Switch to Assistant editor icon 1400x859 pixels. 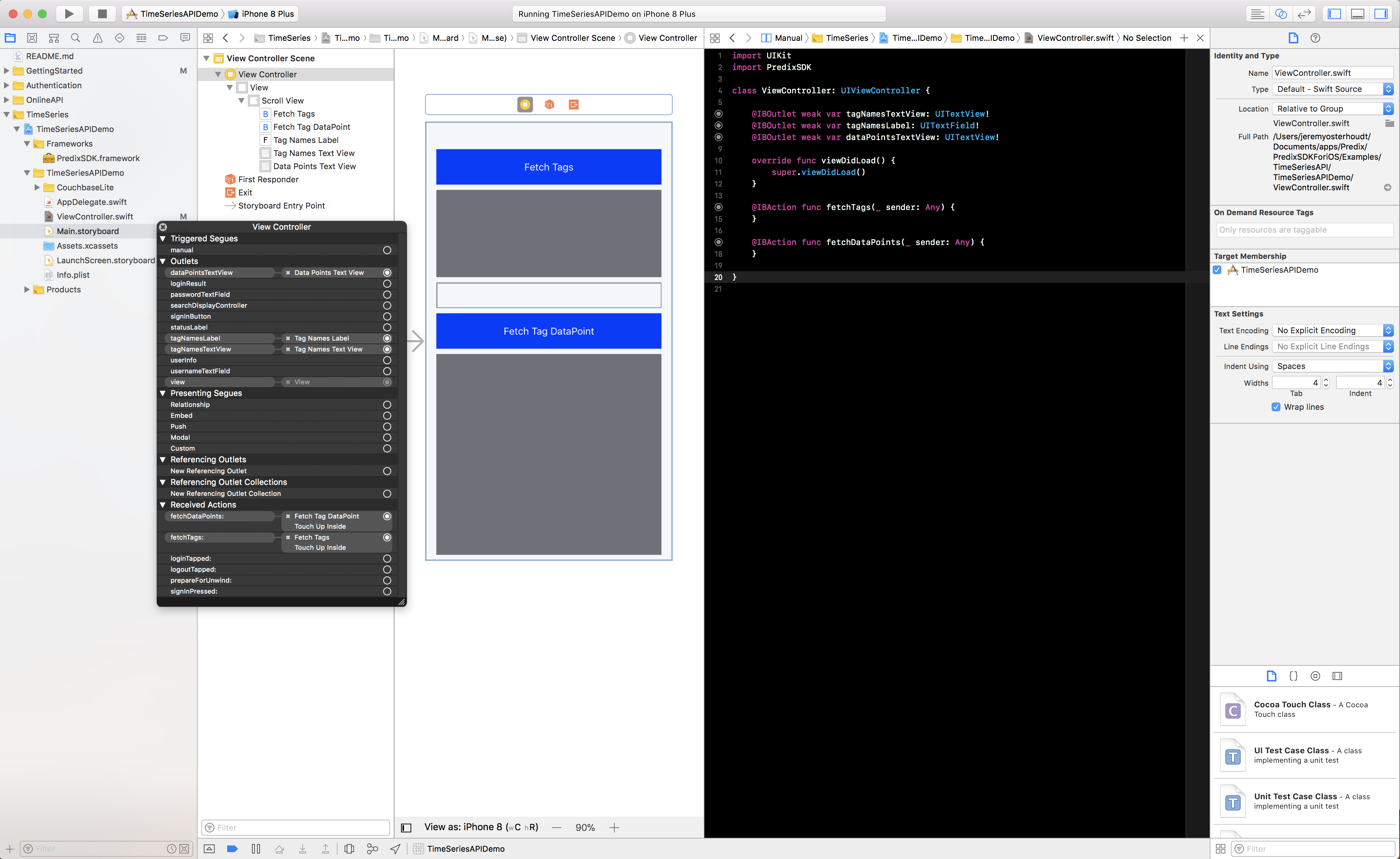pos(1281,13)
